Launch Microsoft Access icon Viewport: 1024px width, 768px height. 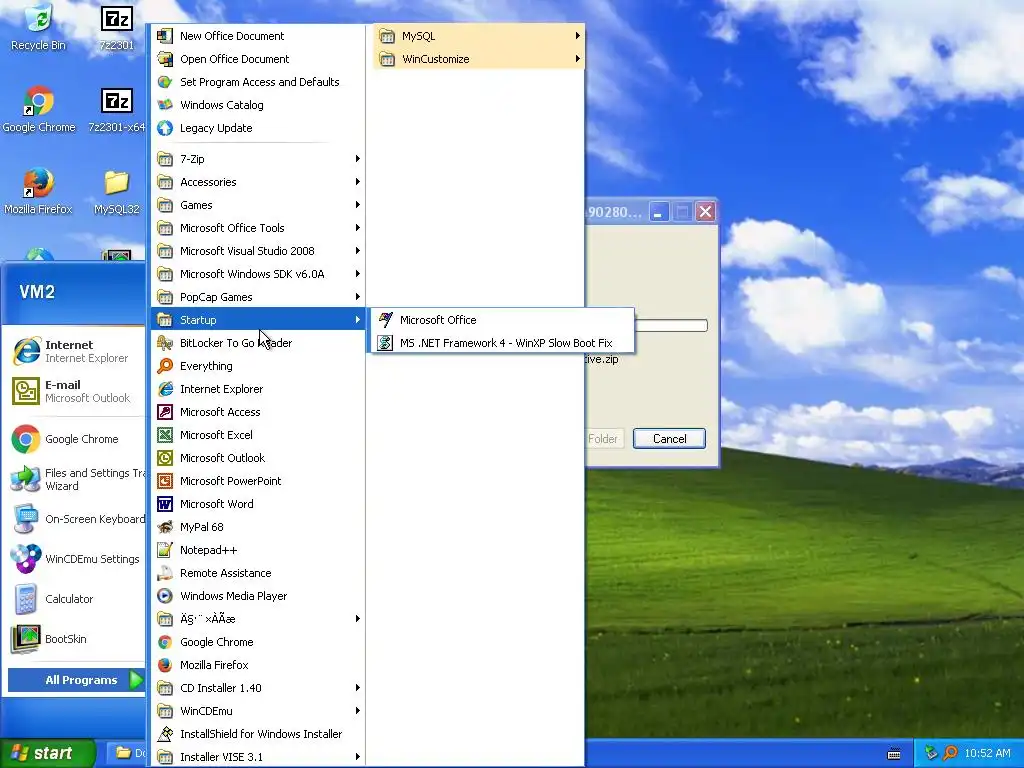coord(165,412)
